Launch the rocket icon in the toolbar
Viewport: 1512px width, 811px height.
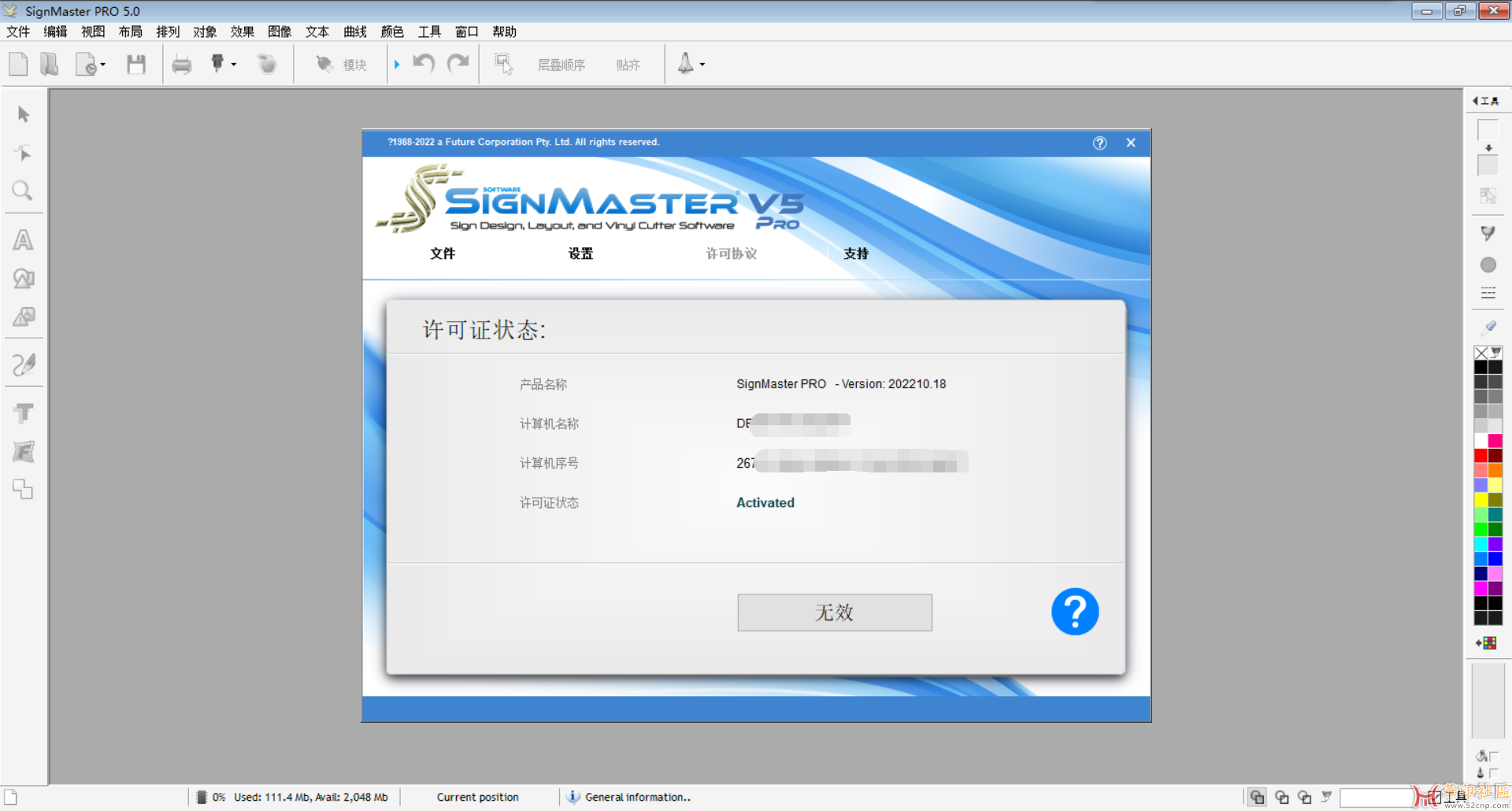(x=686, y=64)
